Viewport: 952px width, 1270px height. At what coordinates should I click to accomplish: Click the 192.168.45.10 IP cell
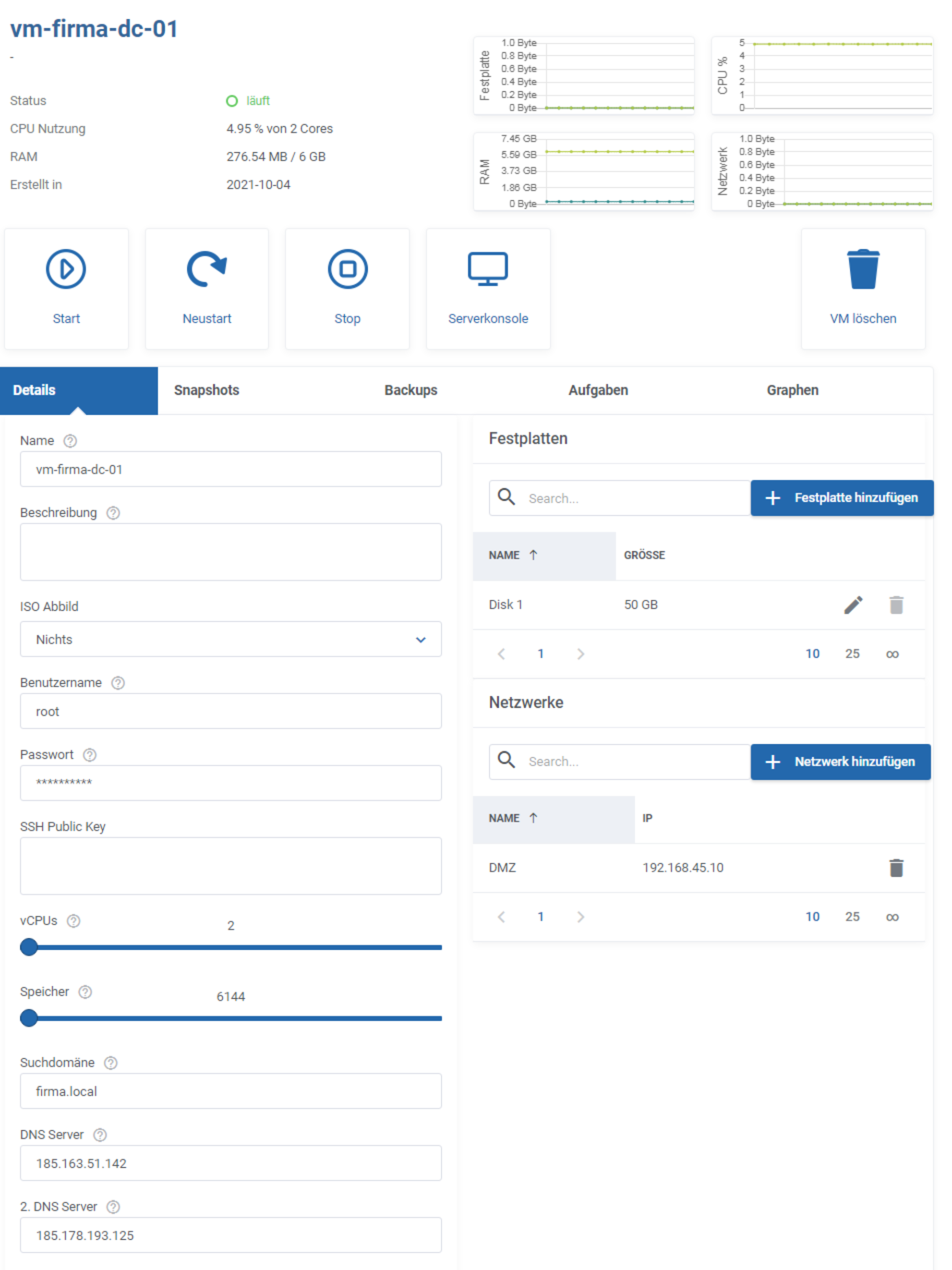(x=683, y=868)
